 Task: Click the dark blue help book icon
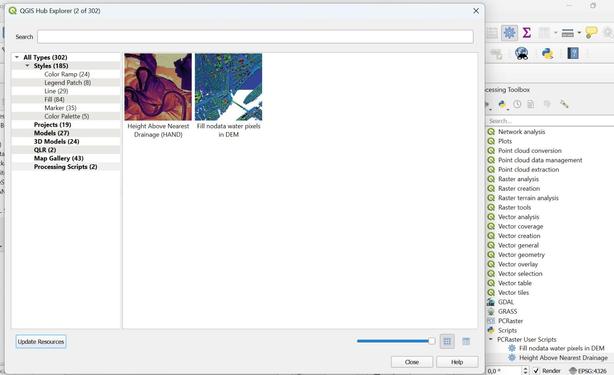coord(573,53)
